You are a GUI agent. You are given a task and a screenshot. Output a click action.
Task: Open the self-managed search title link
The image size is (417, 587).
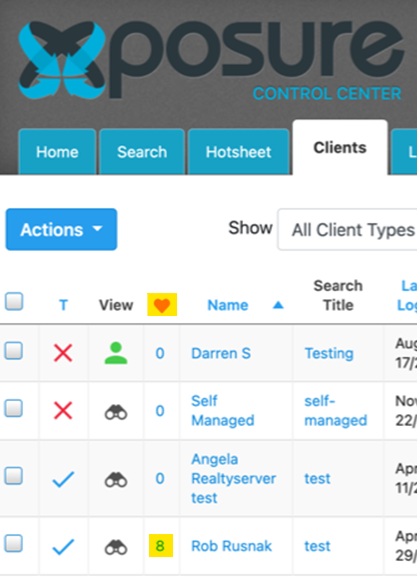tap(336, 411)
